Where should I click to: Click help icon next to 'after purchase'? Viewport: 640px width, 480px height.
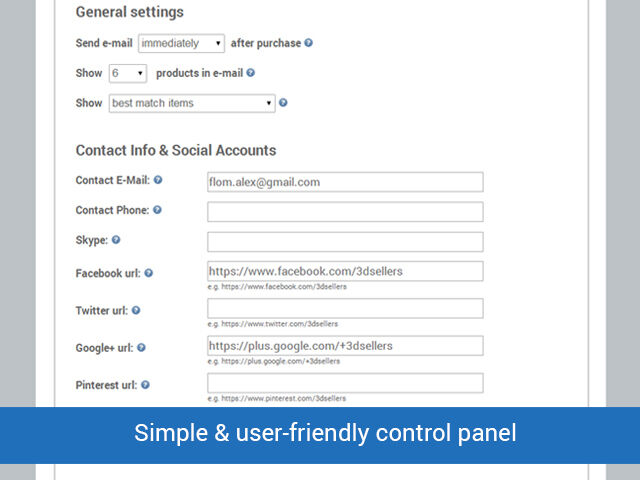click(309, 43)
